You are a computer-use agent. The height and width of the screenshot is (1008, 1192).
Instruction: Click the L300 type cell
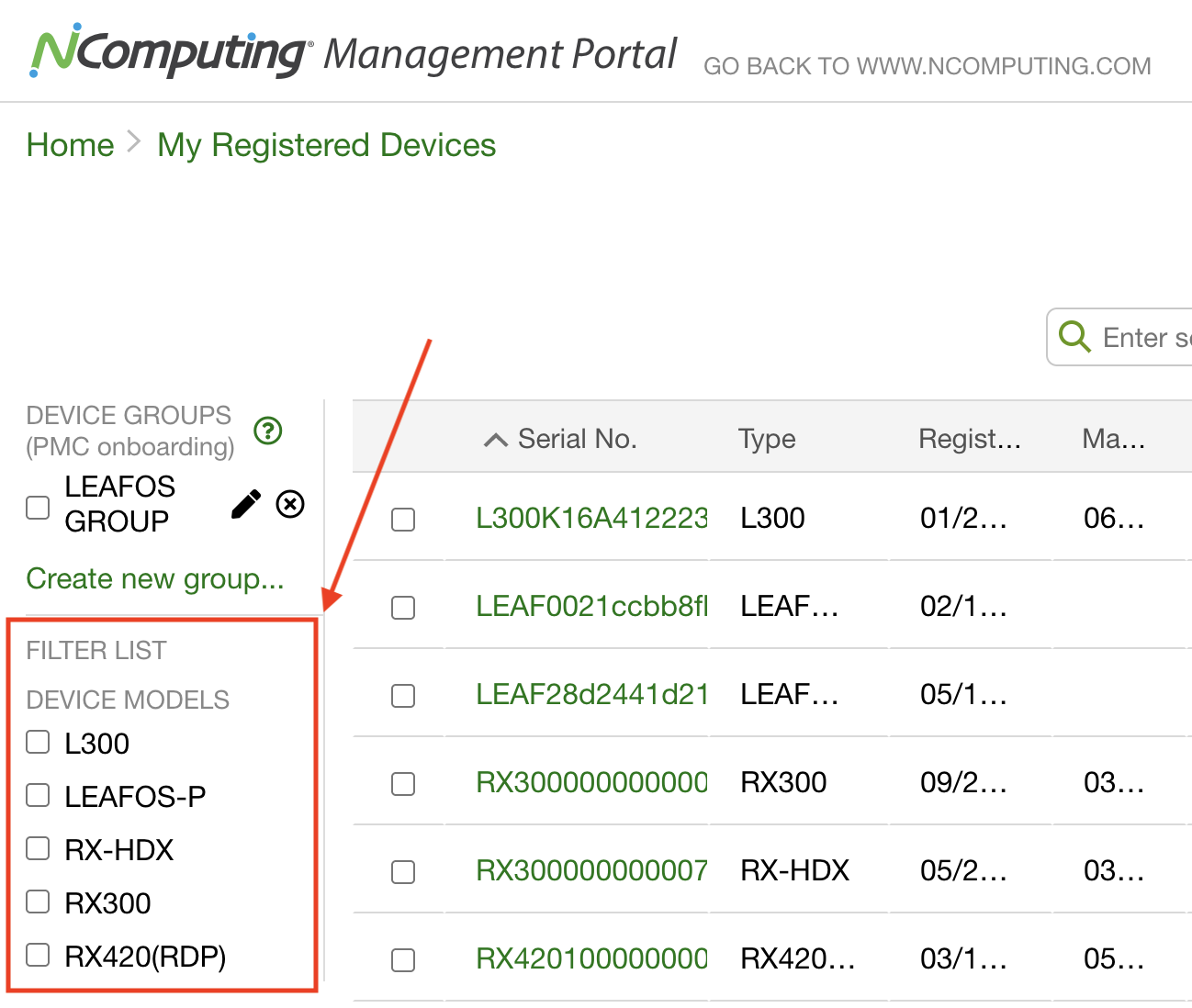(x=772, y=518)
